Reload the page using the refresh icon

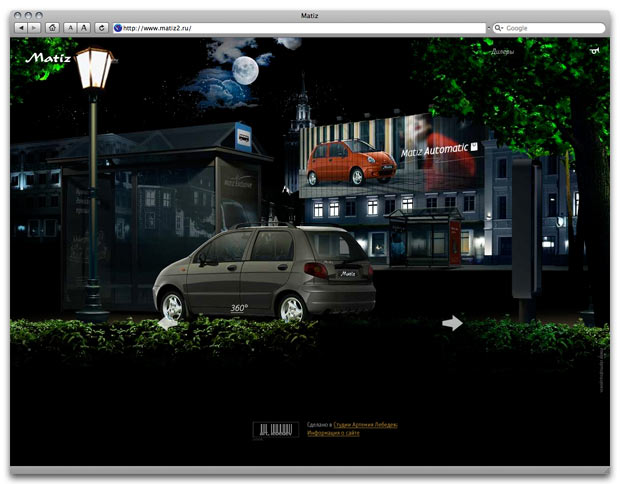pyautogui.click(x=101, y=28)
